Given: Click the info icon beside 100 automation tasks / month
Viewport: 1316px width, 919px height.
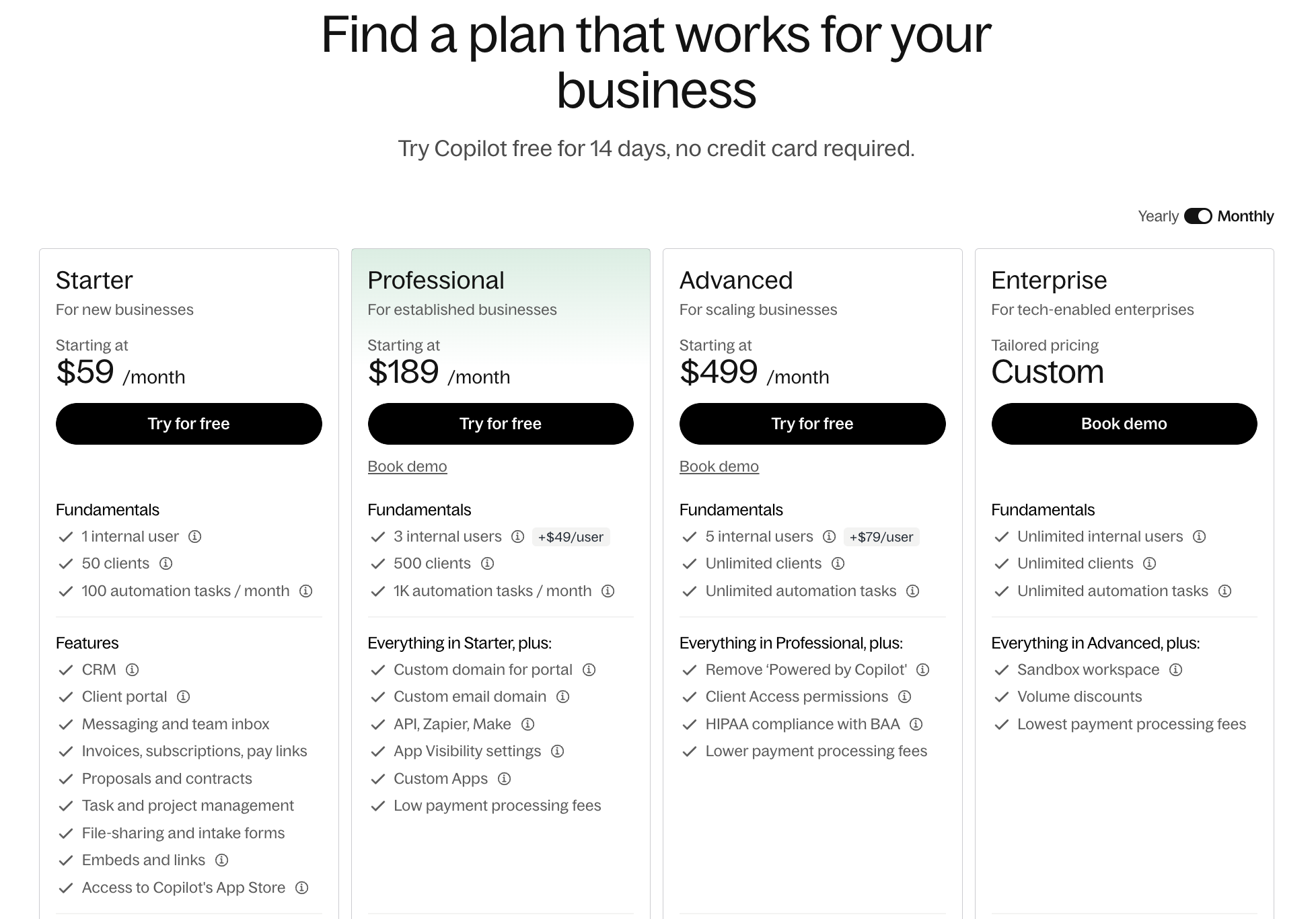Looking at the screenshot, I should tap(307, 591).
